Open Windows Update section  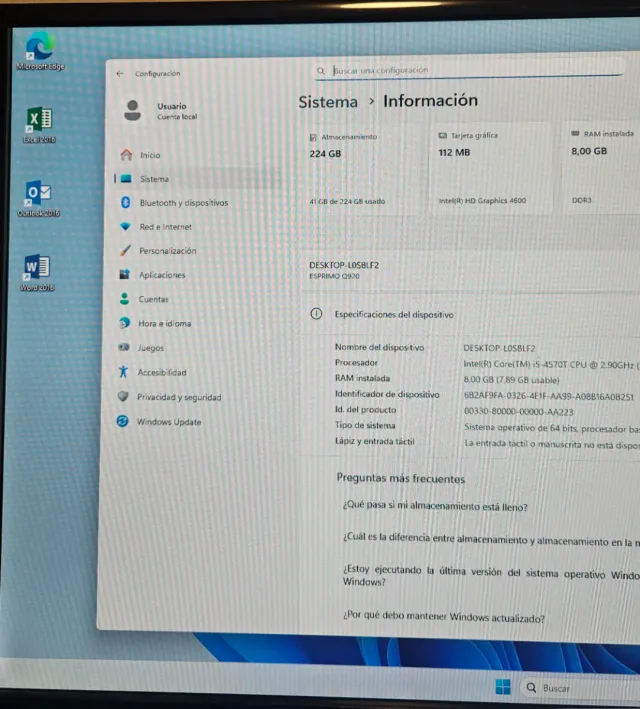tap(169, 422)
